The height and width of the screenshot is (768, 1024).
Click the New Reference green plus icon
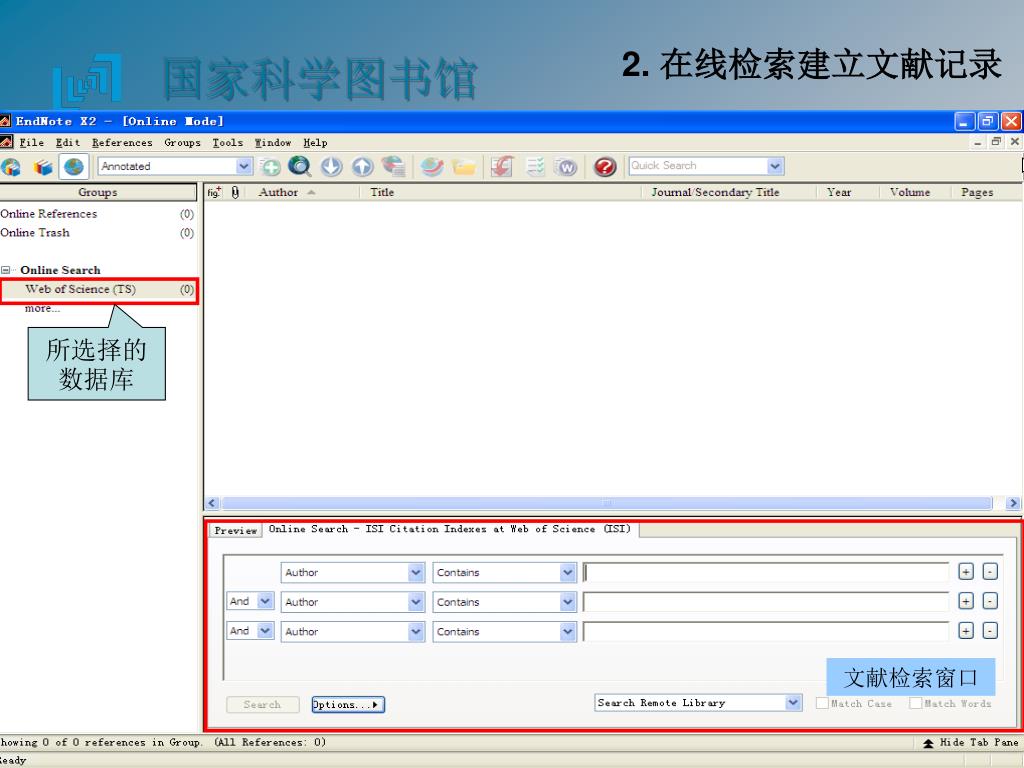coord(270,167)
